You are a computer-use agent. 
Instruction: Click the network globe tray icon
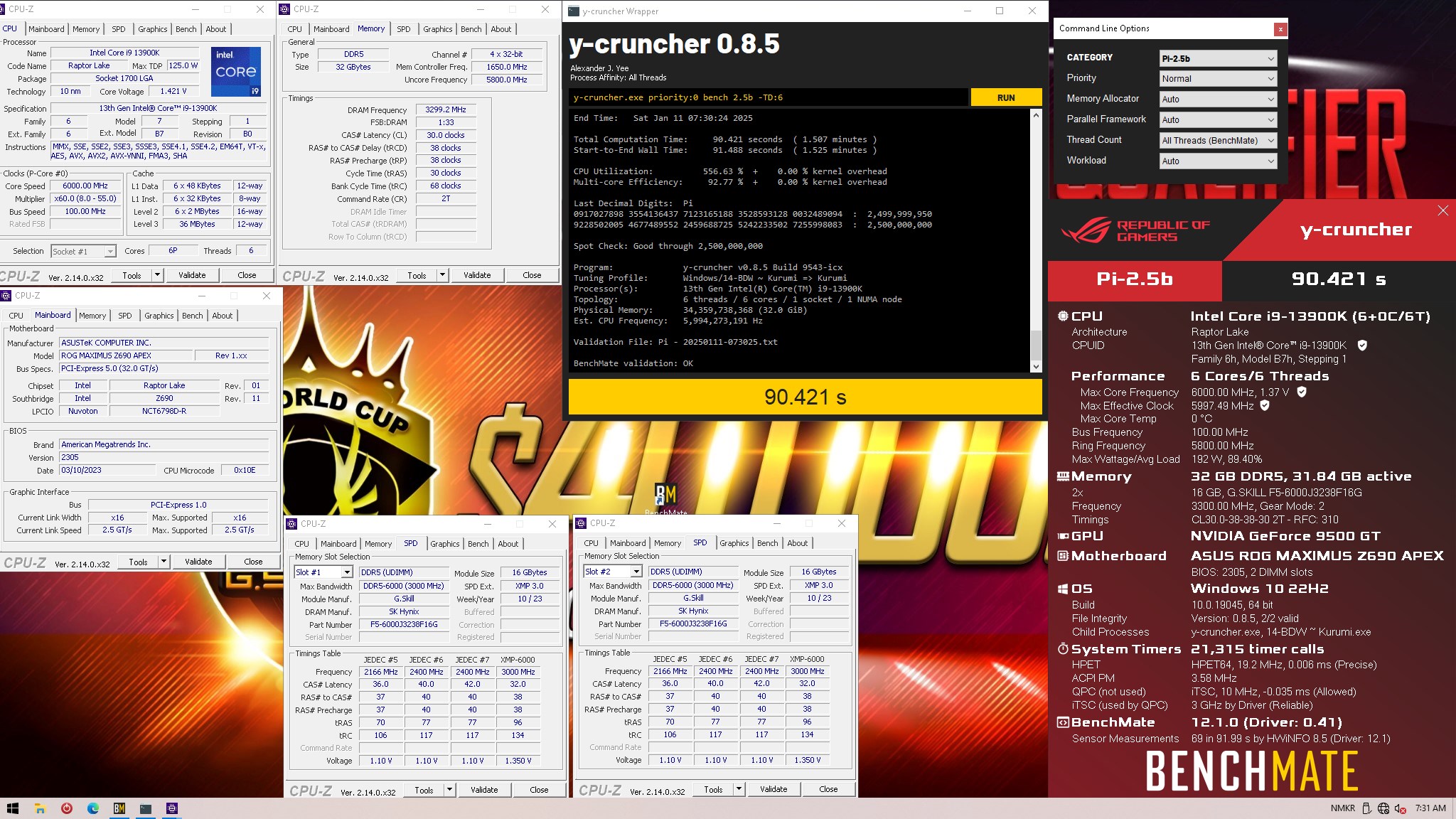(1383, 808)
